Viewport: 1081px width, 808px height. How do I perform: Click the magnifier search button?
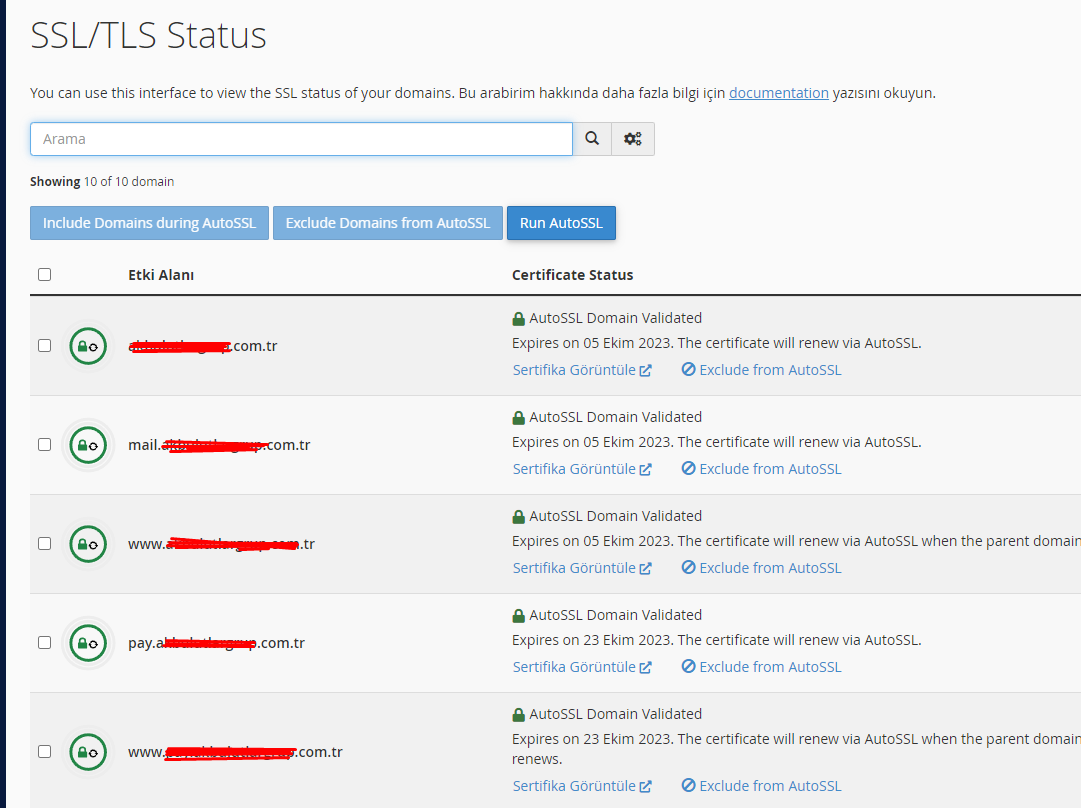point(592,139)
